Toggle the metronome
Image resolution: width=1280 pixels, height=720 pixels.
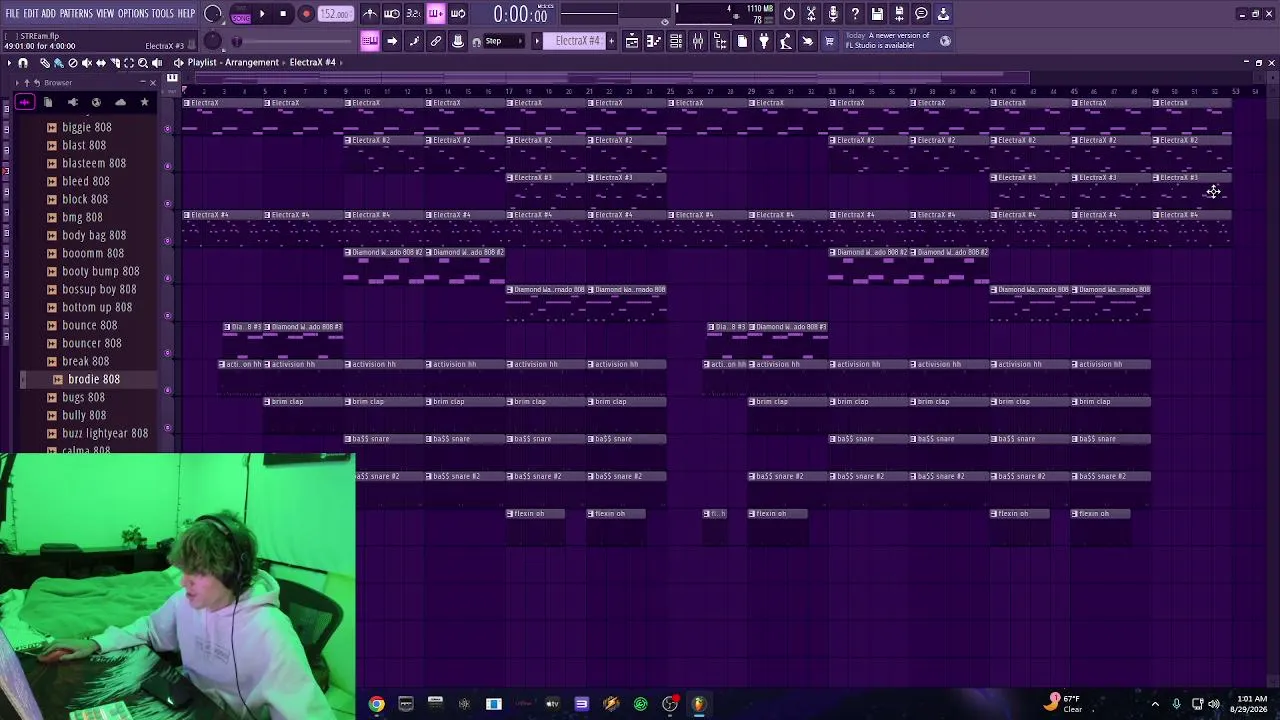370,14
